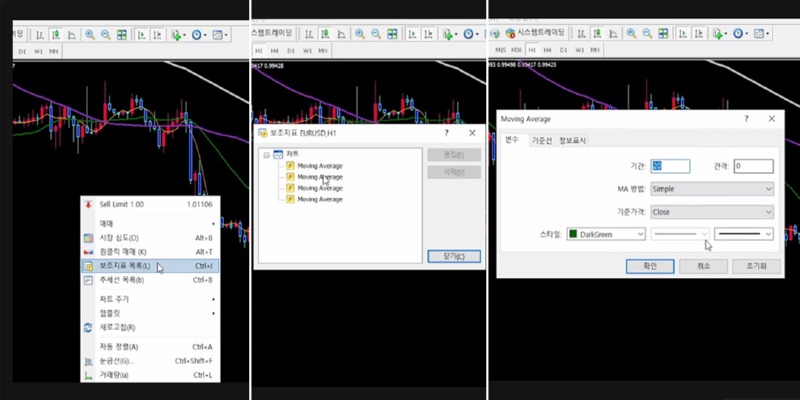Image resolution: width=800 pixels, height=400 pixels.
Task: Open DarkGreen color picker dropdown
Action: pyautogui.click(x=606, y=234)
